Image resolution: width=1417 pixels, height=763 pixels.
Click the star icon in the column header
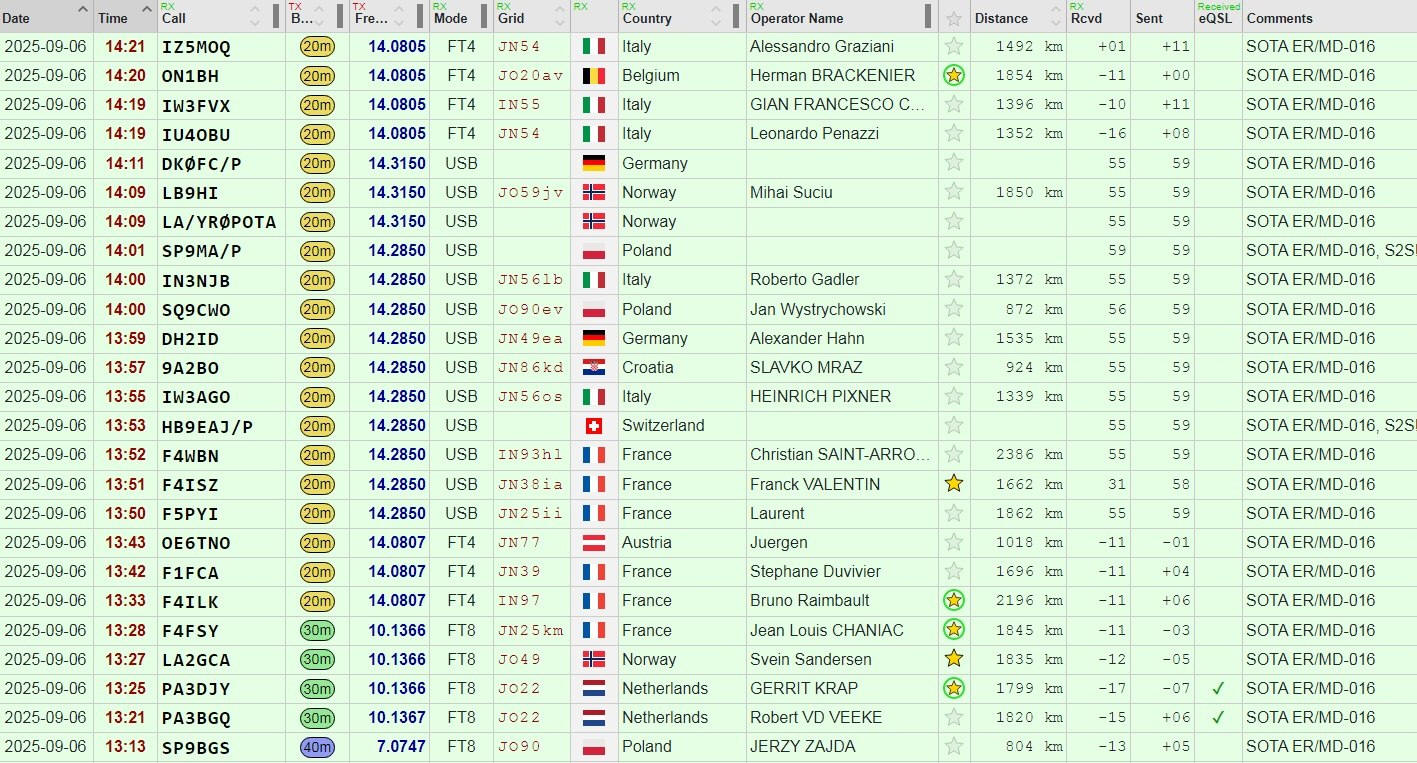pos(954,18)
